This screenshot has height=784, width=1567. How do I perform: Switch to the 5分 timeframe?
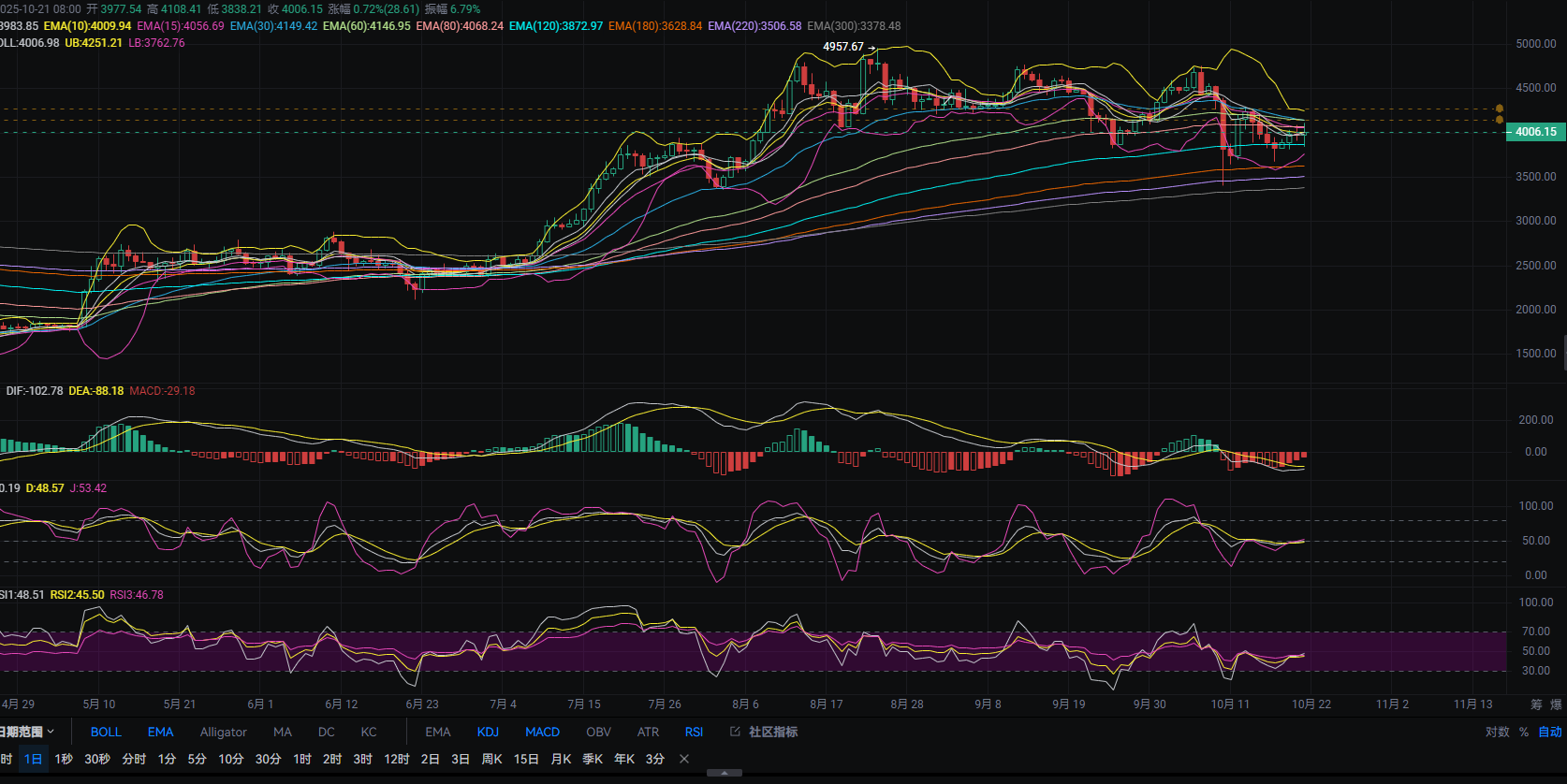point(197,759)
